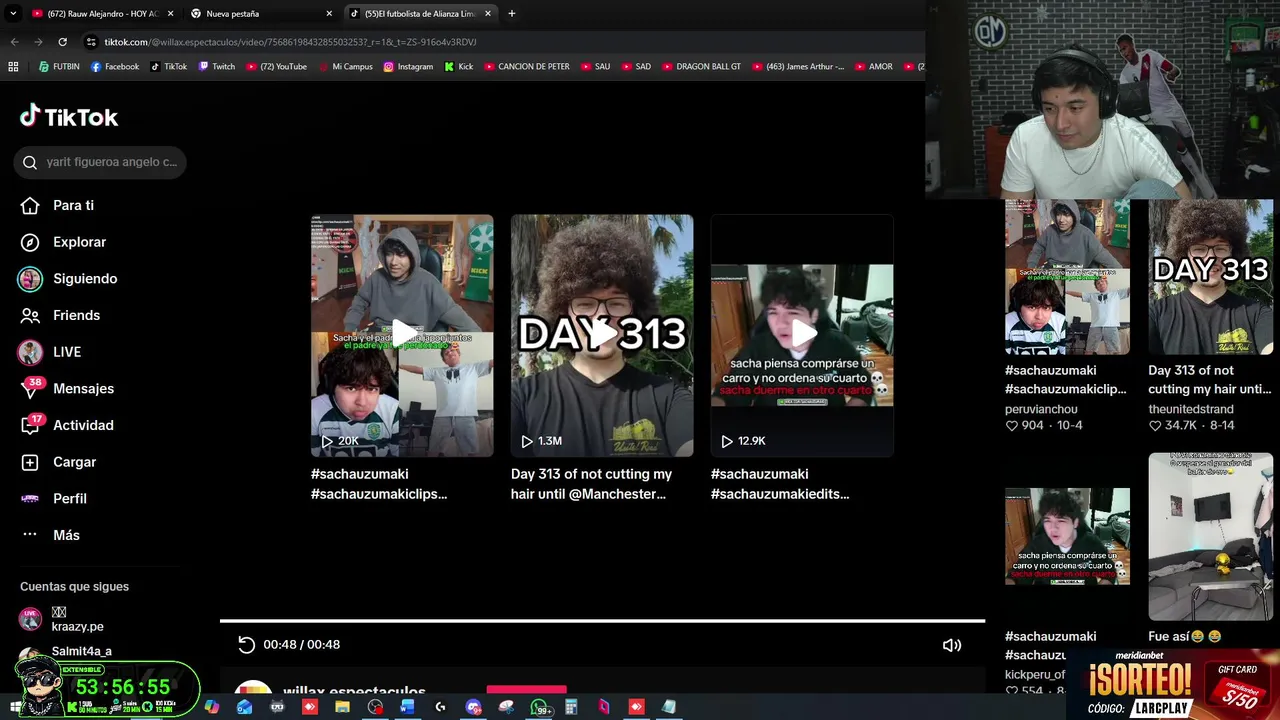1280x720 pixels.
Task: Open the Twitch bookmark
Action: 217,67
